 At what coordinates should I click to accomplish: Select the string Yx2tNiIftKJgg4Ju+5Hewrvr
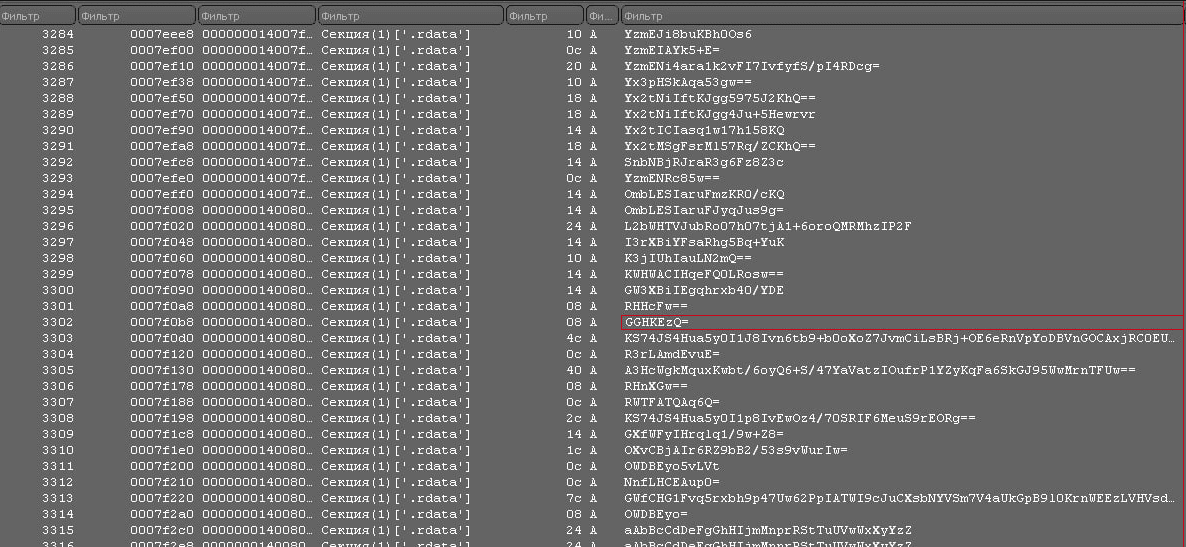click(x=720, y=114)
